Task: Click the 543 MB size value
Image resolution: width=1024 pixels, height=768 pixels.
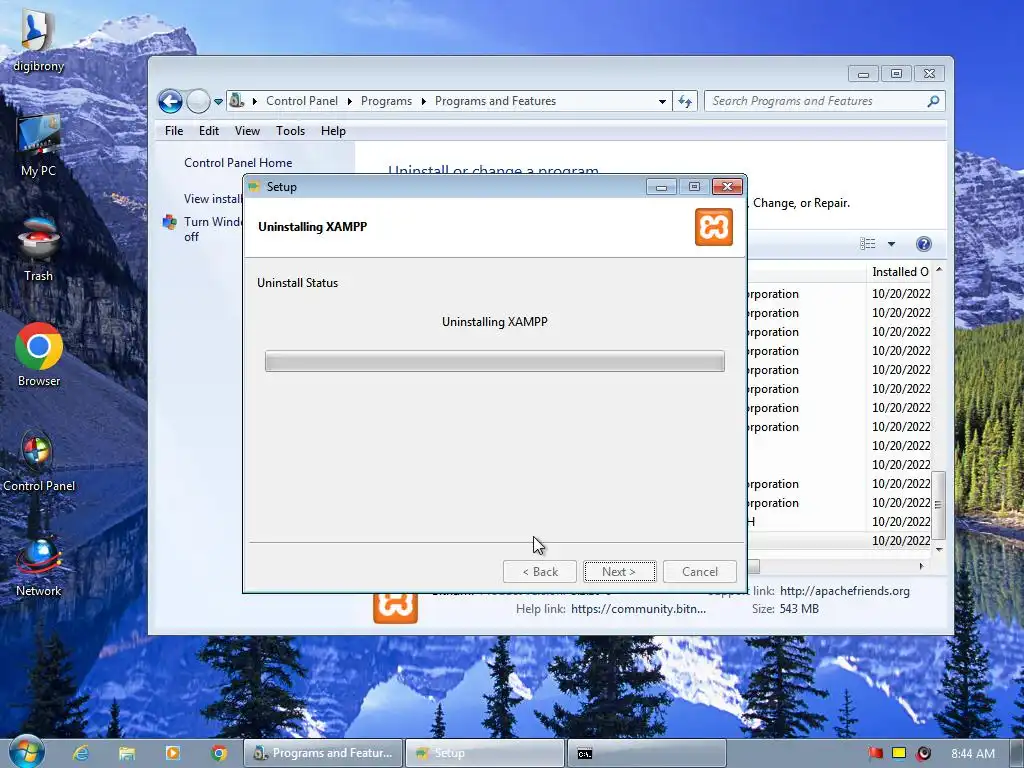Action: (x=799, y=609)
